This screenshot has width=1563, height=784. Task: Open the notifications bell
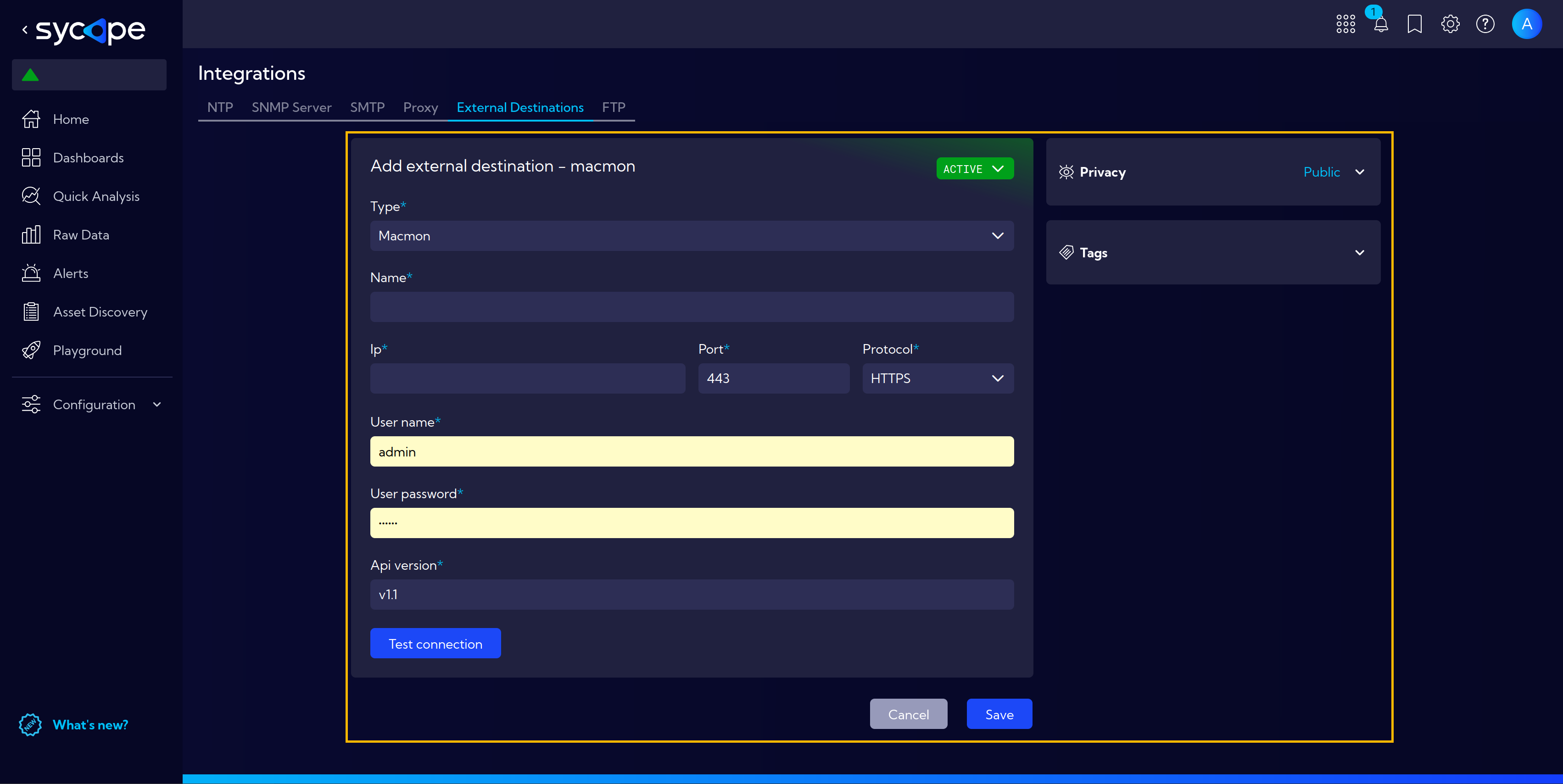coord(1381,24)
